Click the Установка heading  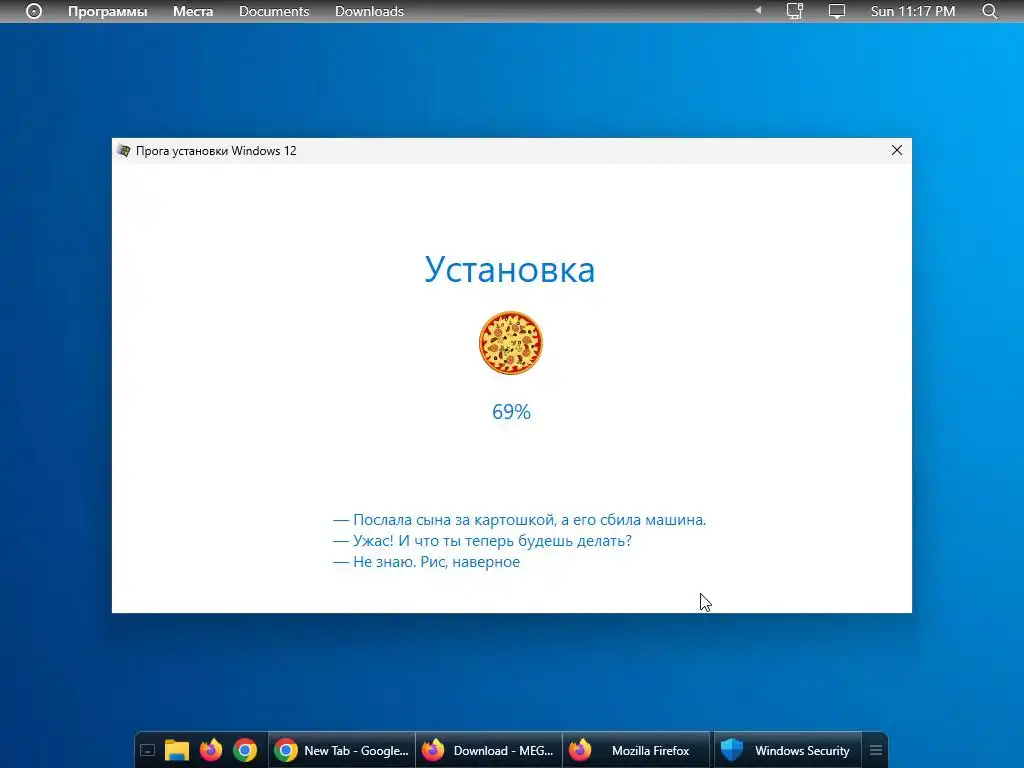click(x=509, y=269)
